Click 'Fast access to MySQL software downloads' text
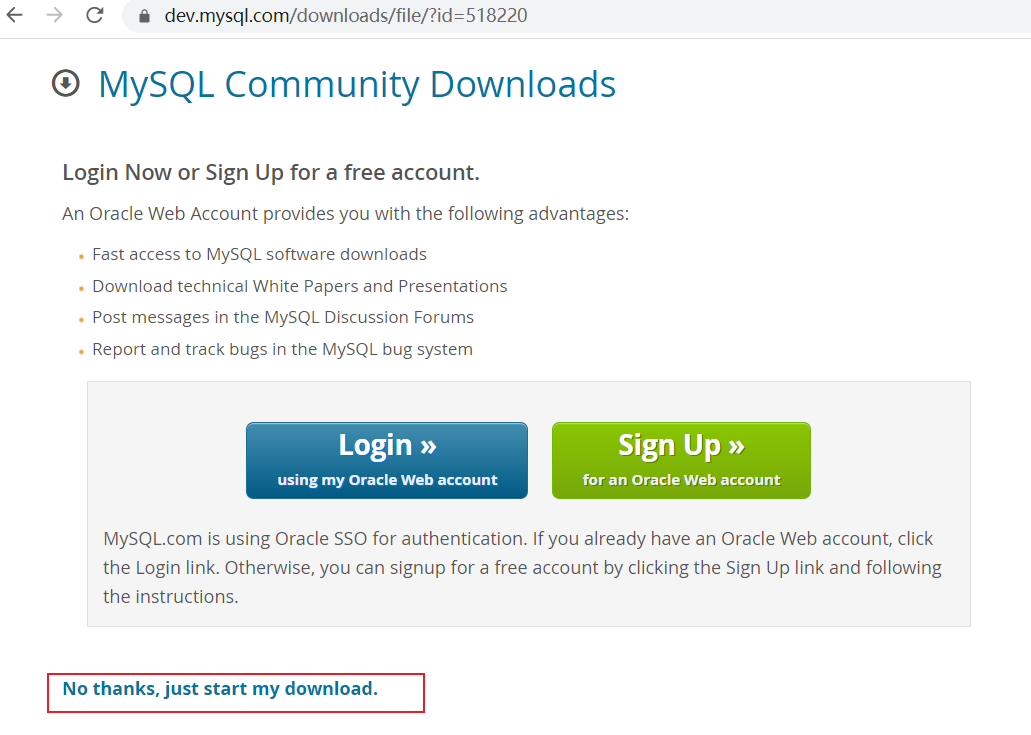 [259, 254]
